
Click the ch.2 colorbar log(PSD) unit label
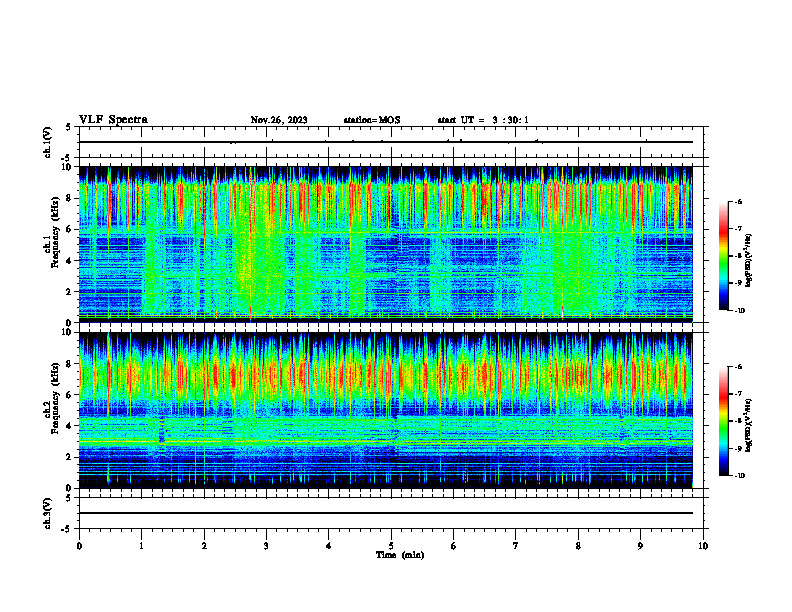click(x=749, y=426)
